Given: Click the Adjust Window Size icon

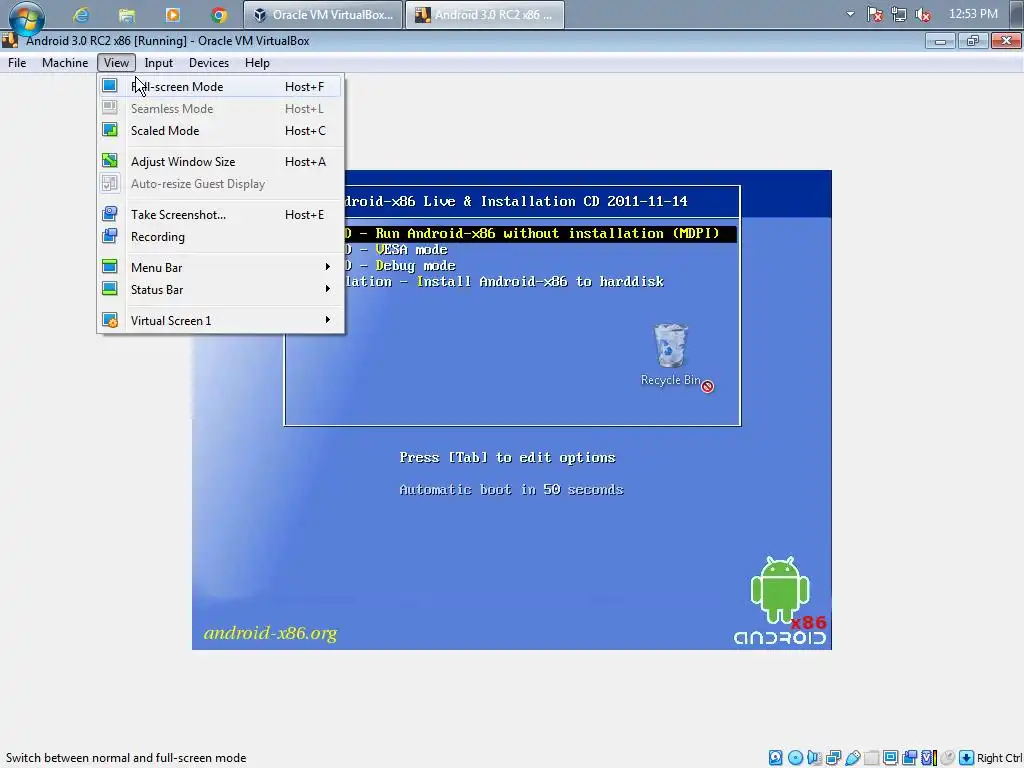Looking at the screenshot, I should click(110, 161).
